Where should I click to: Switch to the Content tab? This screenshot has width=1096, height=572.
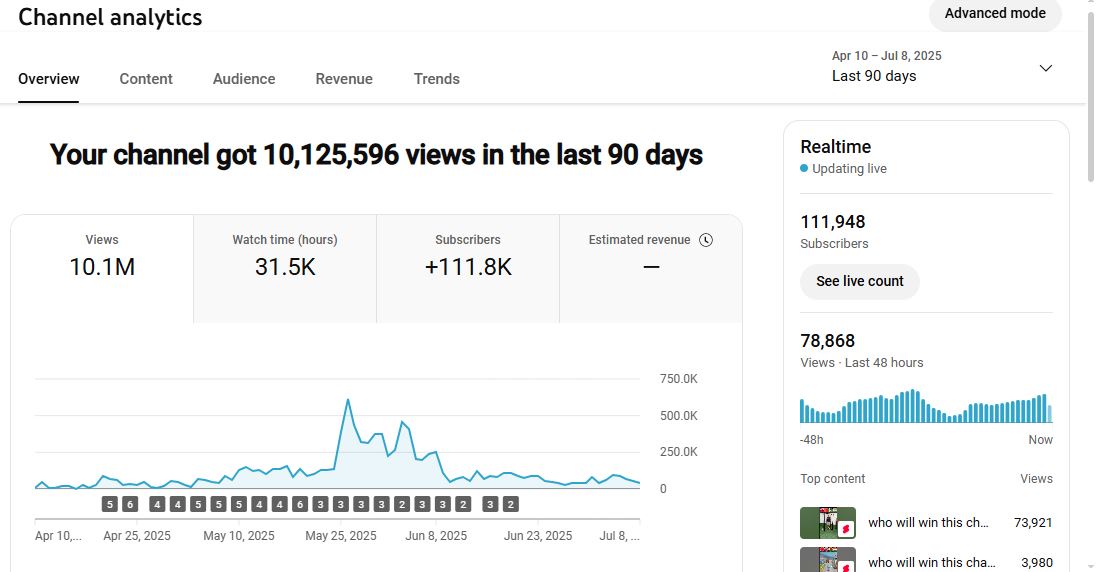coord(146,79)
